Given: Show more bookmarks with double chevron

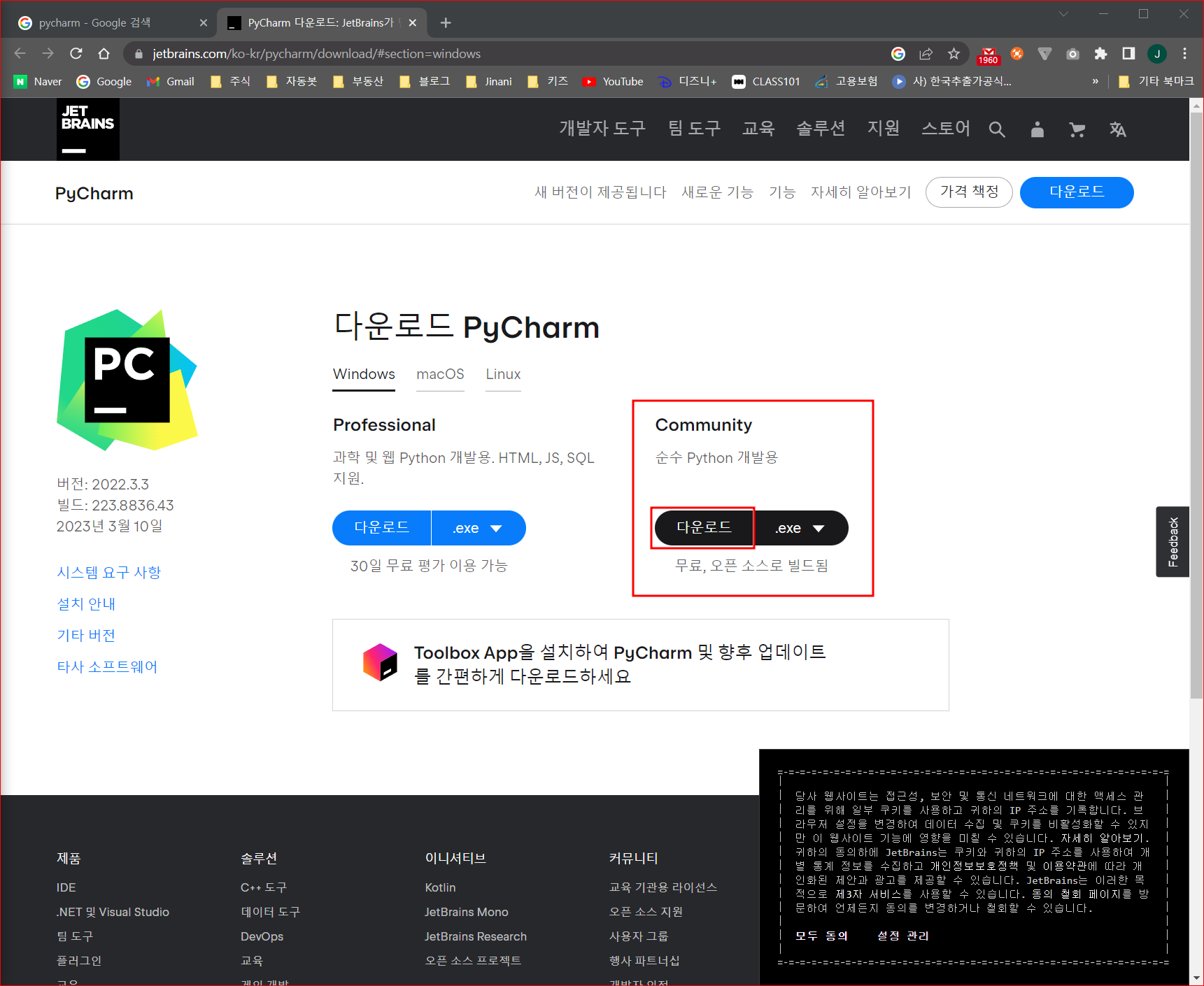Looking at the screenshot, I should pos(1096,82).
